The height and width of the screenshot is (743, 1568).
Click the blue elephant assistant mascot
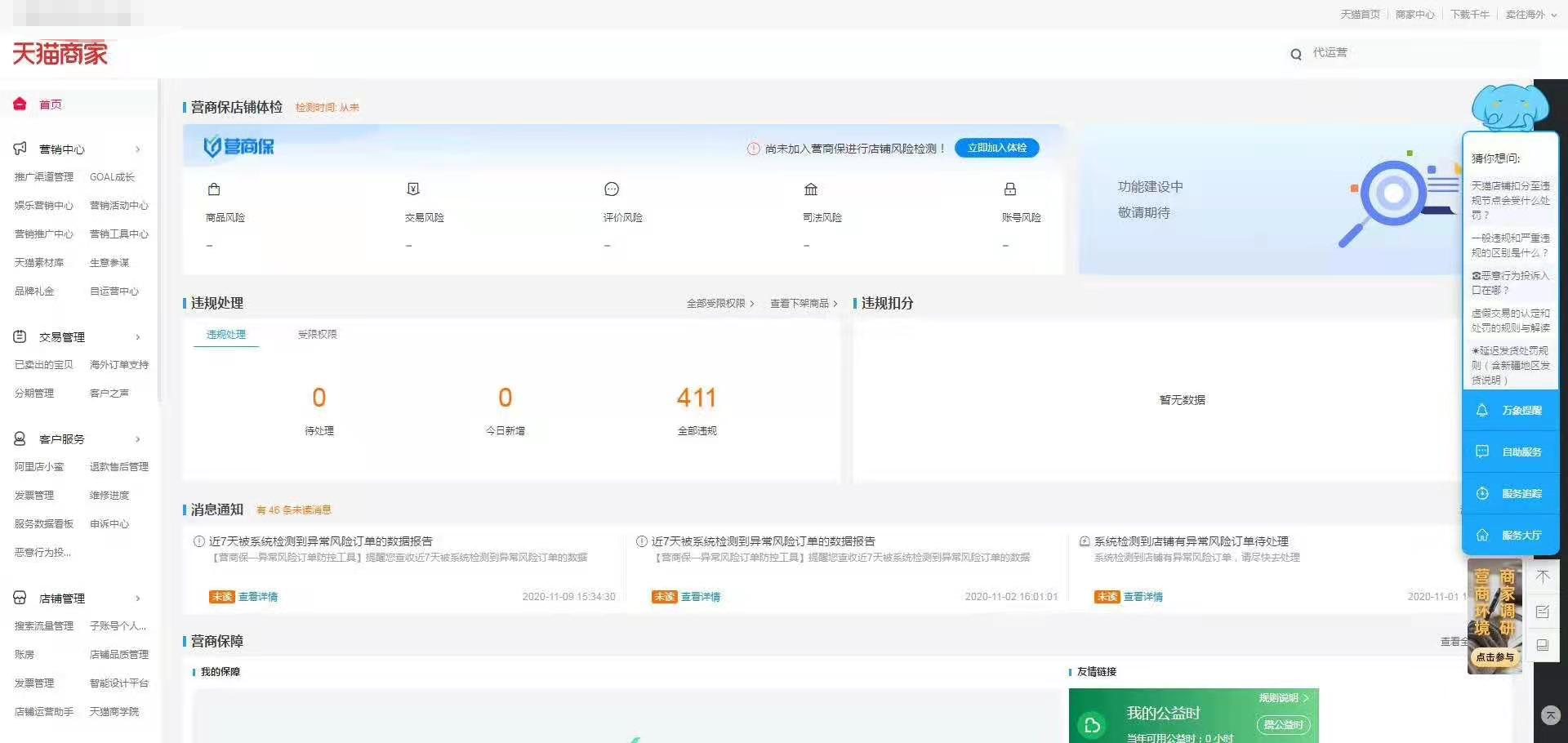click(1509, 107)
